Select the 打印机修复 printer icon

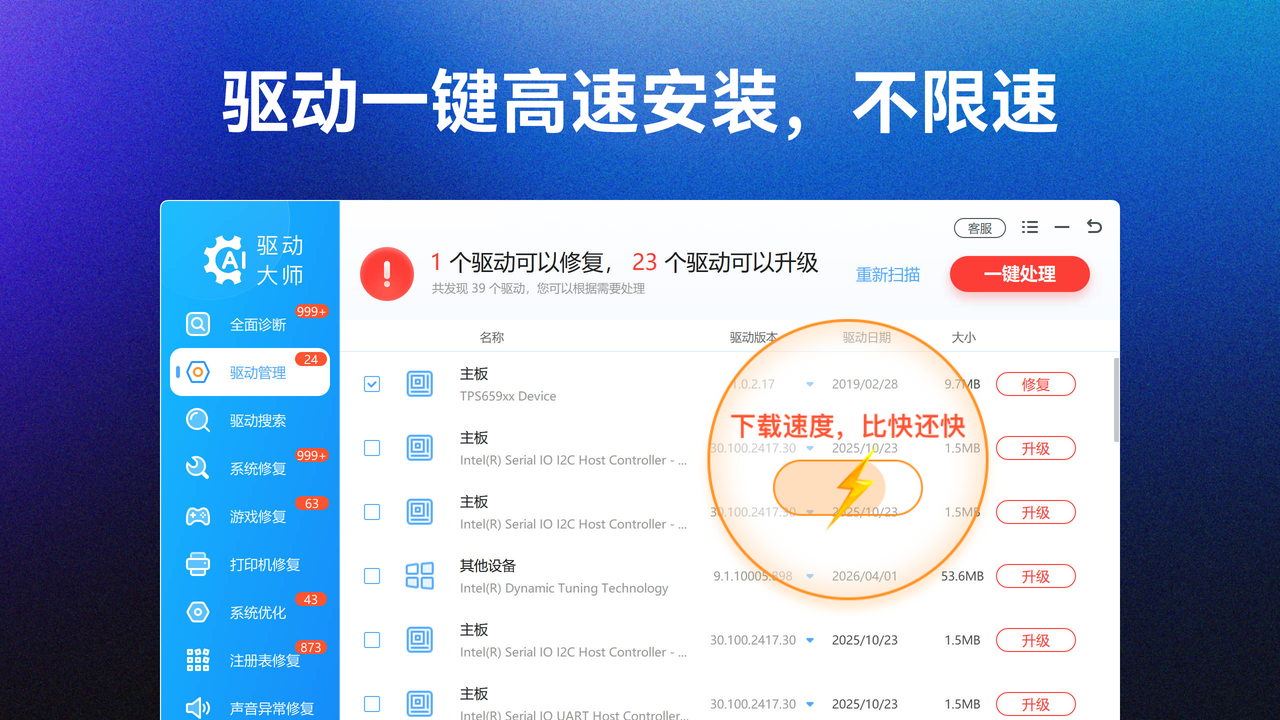(x=198, y=564)
